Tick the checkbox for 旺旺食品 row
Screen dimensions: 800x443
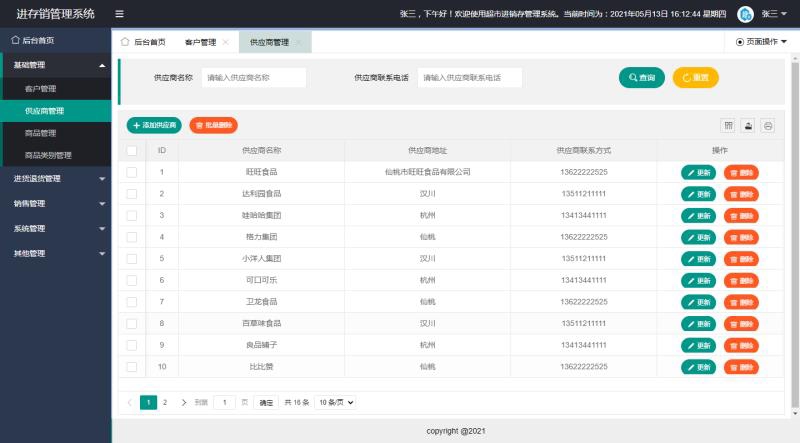pos(131,172)
